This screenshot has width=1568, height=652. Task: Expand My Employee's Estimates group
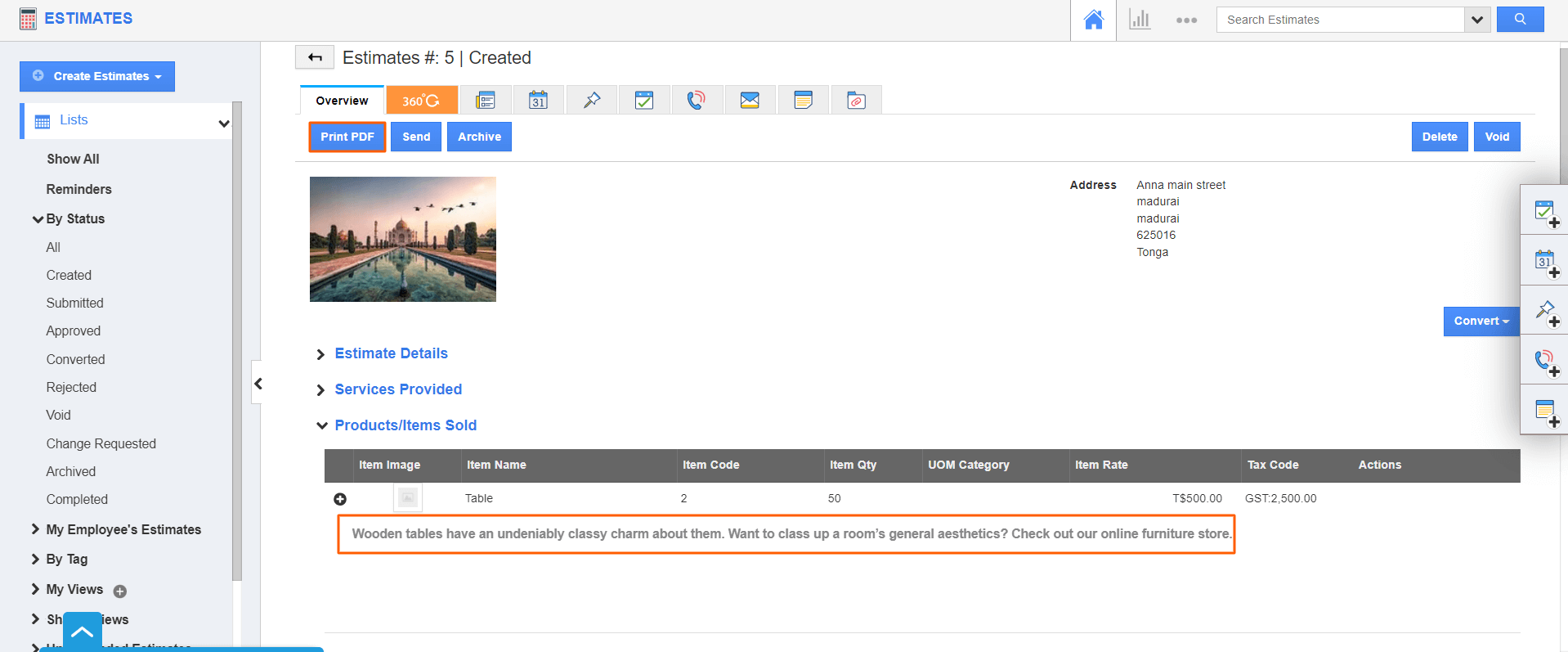point(35,529)
